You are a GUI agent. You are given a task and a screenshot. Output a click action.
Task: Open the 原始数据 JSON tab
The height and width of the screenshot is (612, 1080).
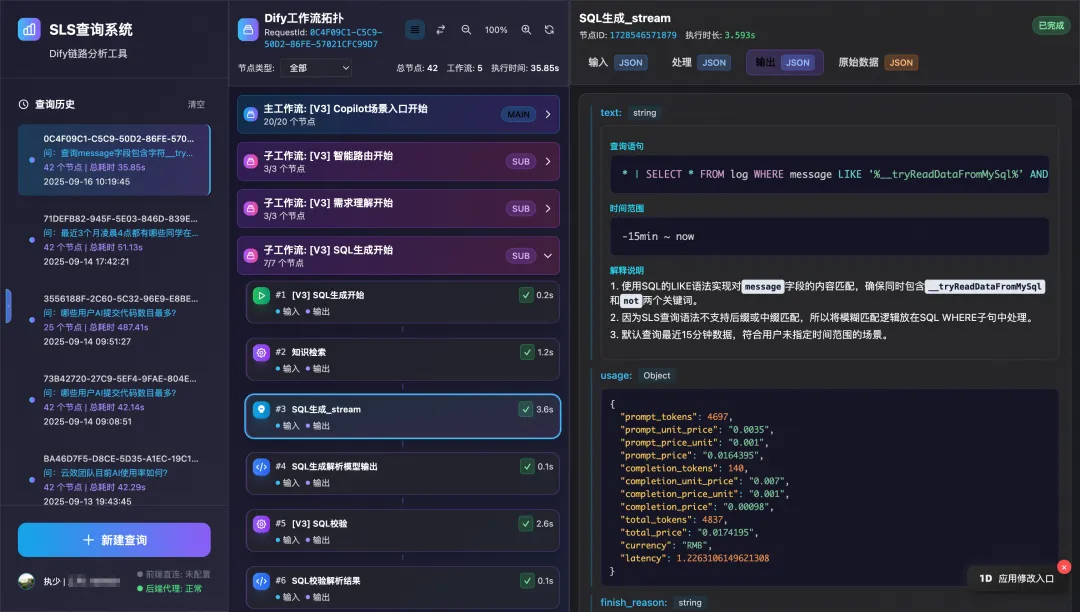point(878,62)
